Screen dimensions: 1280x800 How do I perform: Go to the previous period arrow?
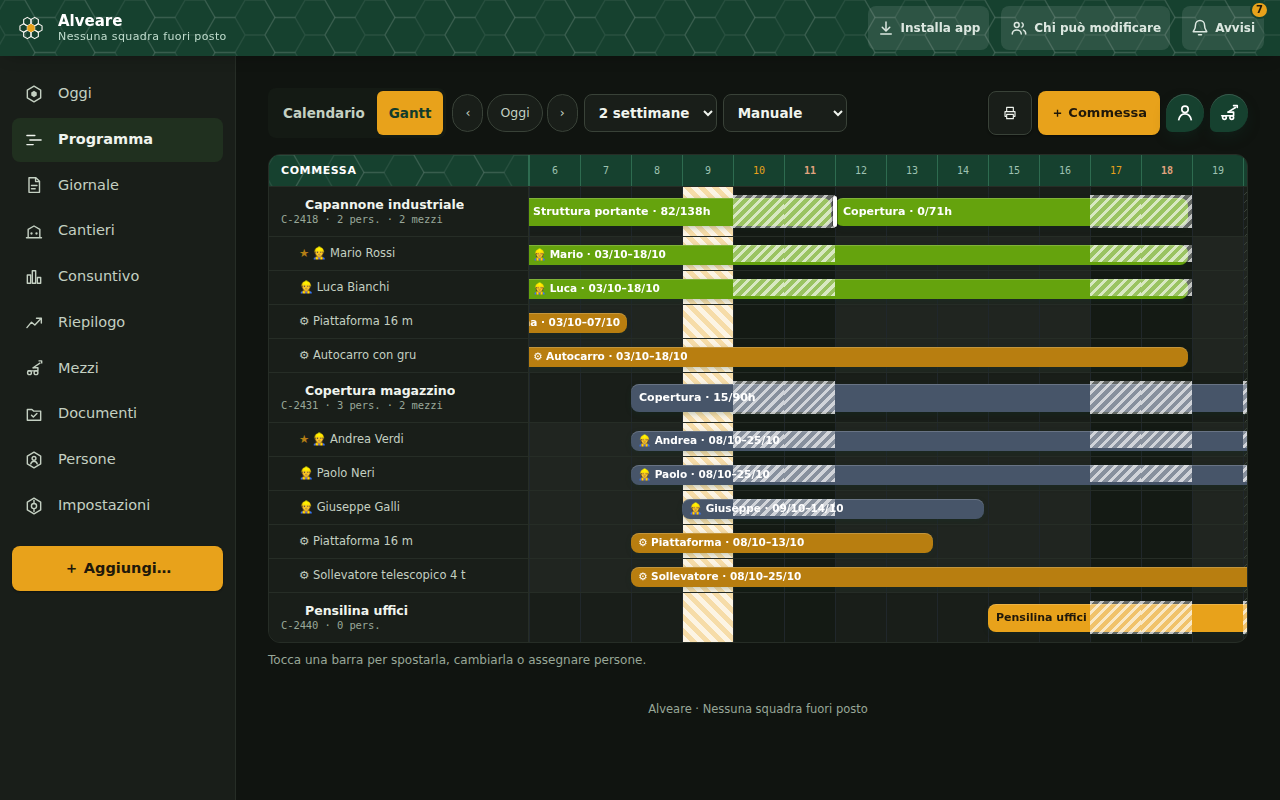468,113
